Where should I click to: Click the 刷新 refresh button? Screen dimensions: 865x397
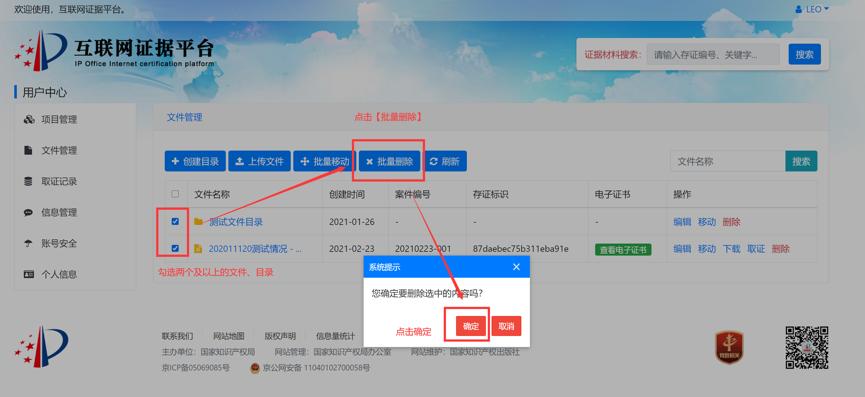[x=445, y=162]
